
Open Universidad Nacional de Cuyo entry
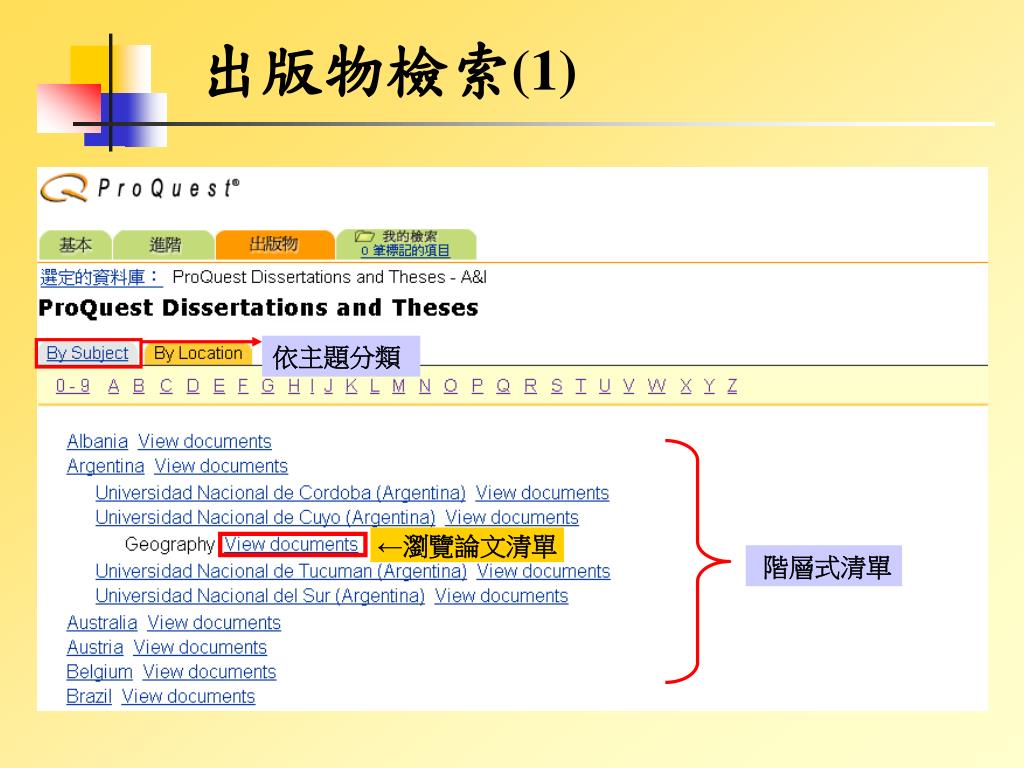[265, 518]
